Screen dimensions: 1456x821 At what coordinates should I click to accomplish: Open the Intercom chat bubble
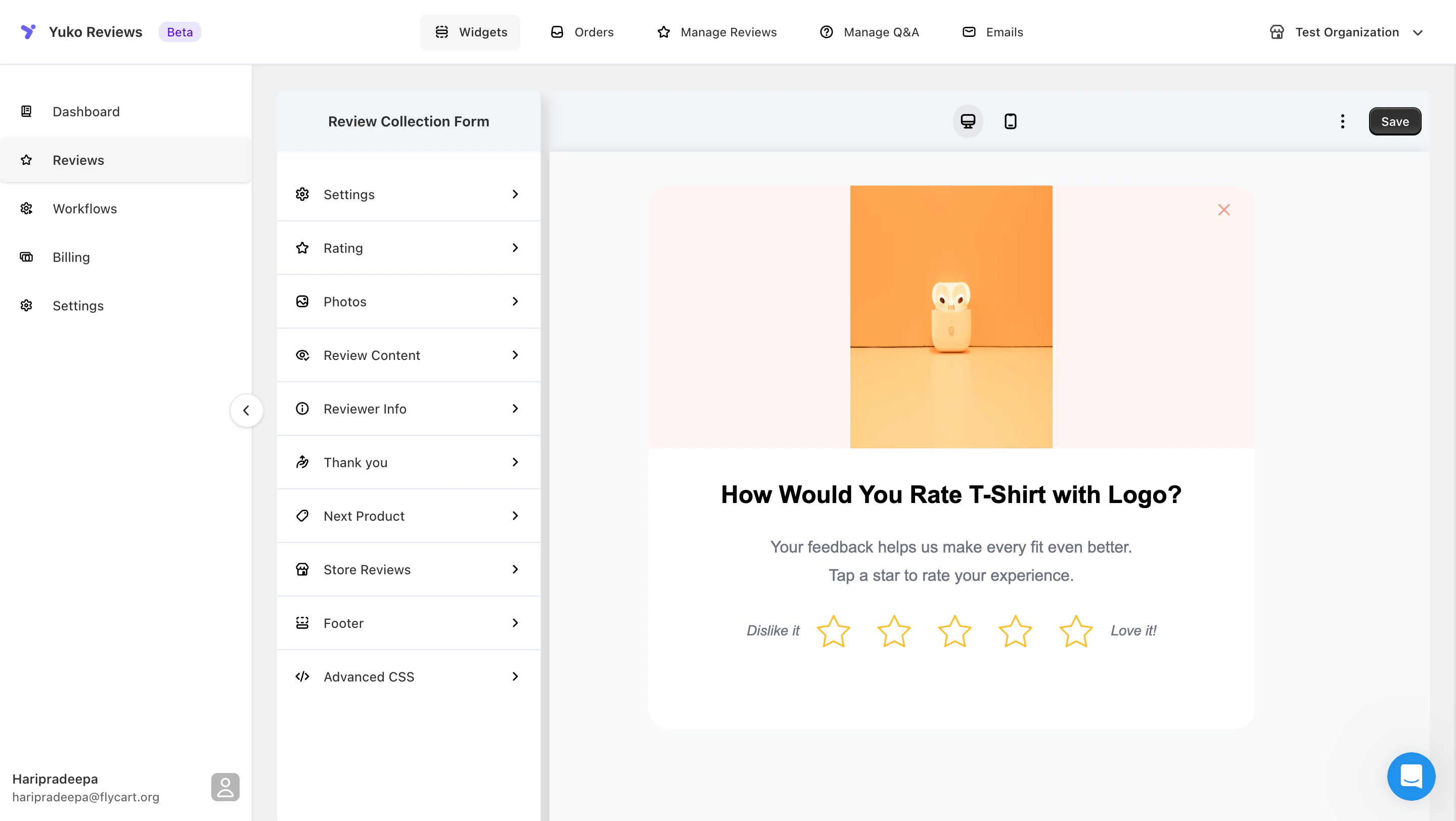[x=1411, y=776]
